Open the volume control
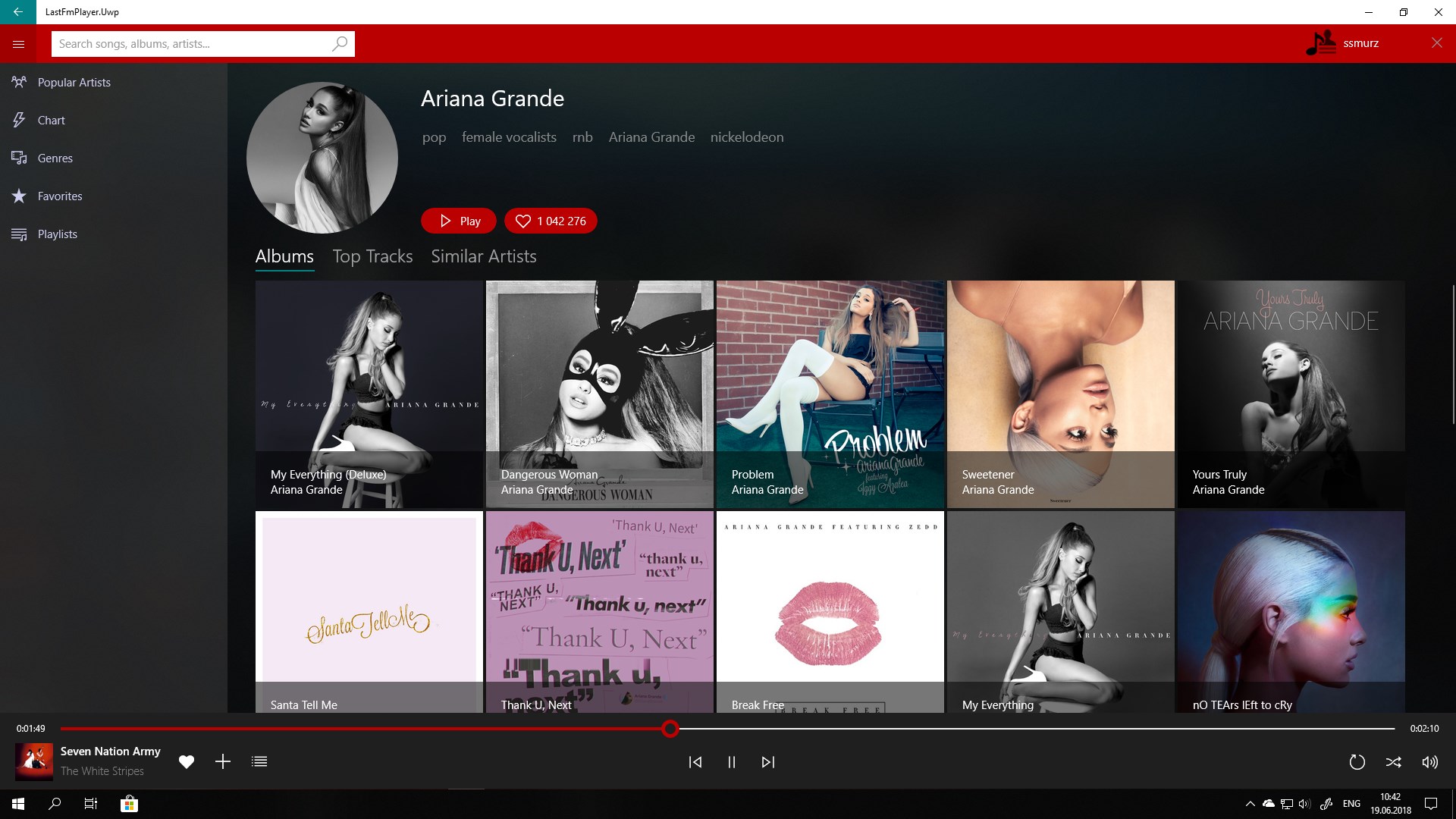 (x=1429, y=762)
